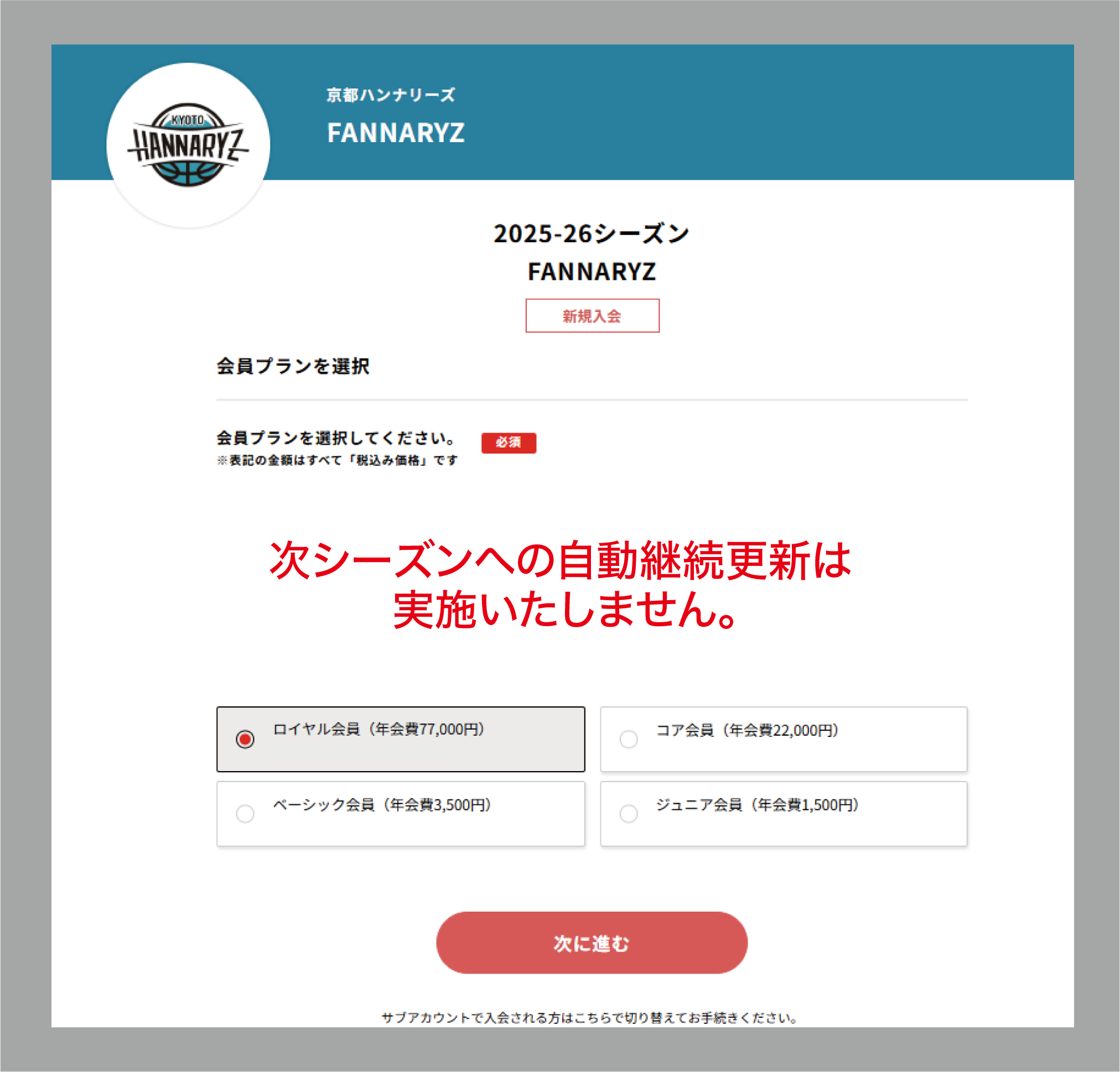
Task: Click the 会員プランを選択してください label
Action: [x=336, y=438]
